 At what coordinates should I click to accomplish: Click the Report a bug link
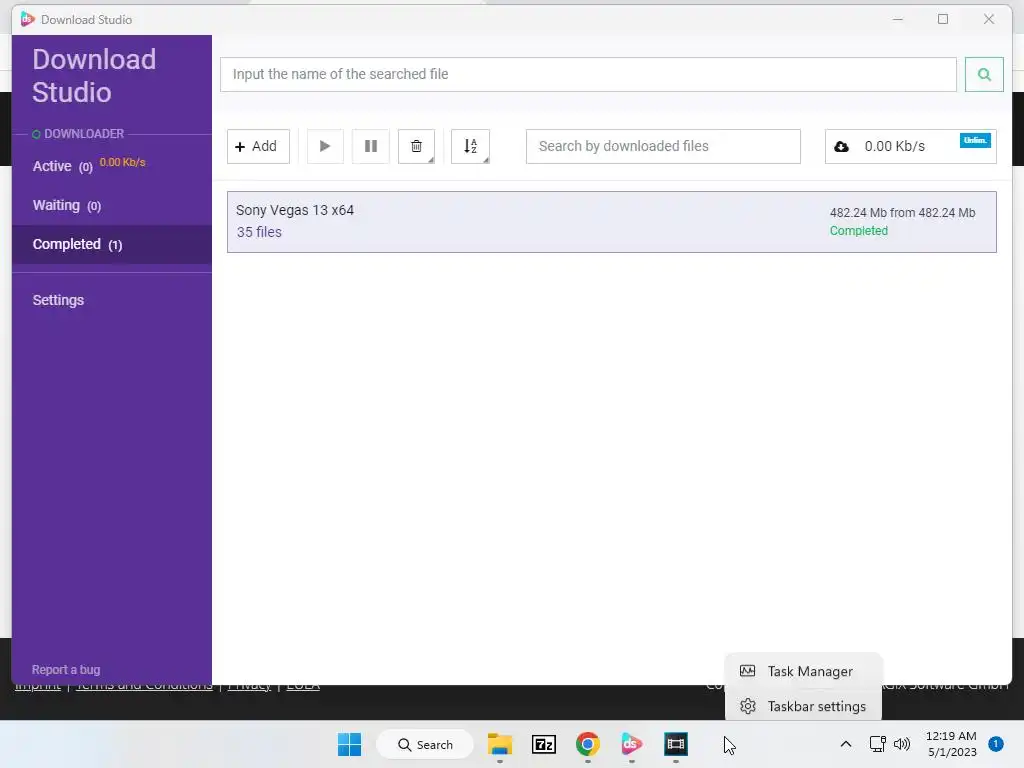click(66, 670)
